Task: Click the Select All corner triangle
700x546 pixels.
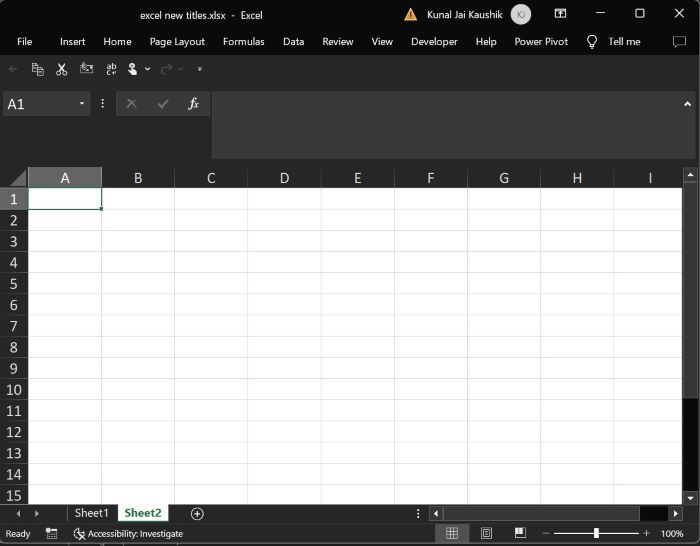Action: click(x=18, y=178)
